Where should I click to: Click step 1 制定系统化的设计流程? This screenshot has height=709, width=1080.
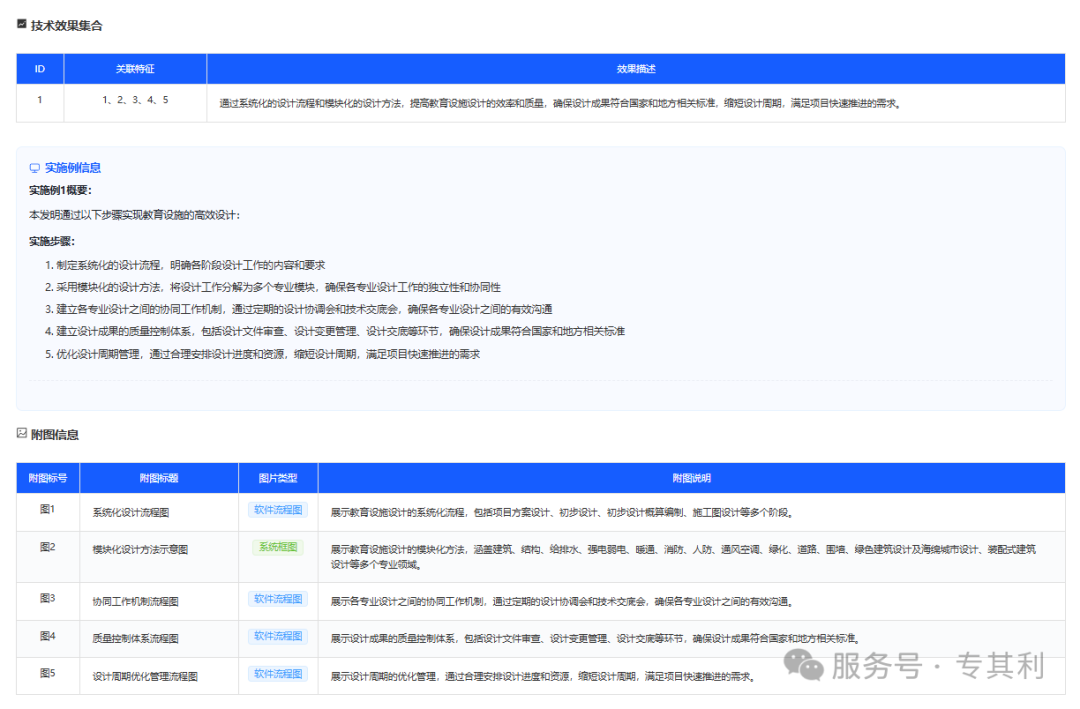point(185,265)
